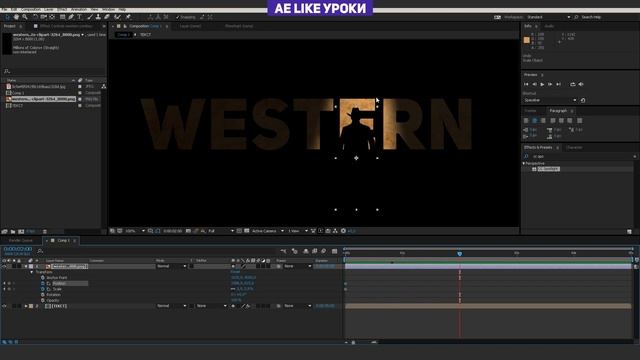Open the Composition menu
Screen dimensions: 640x360
(31, 9)
